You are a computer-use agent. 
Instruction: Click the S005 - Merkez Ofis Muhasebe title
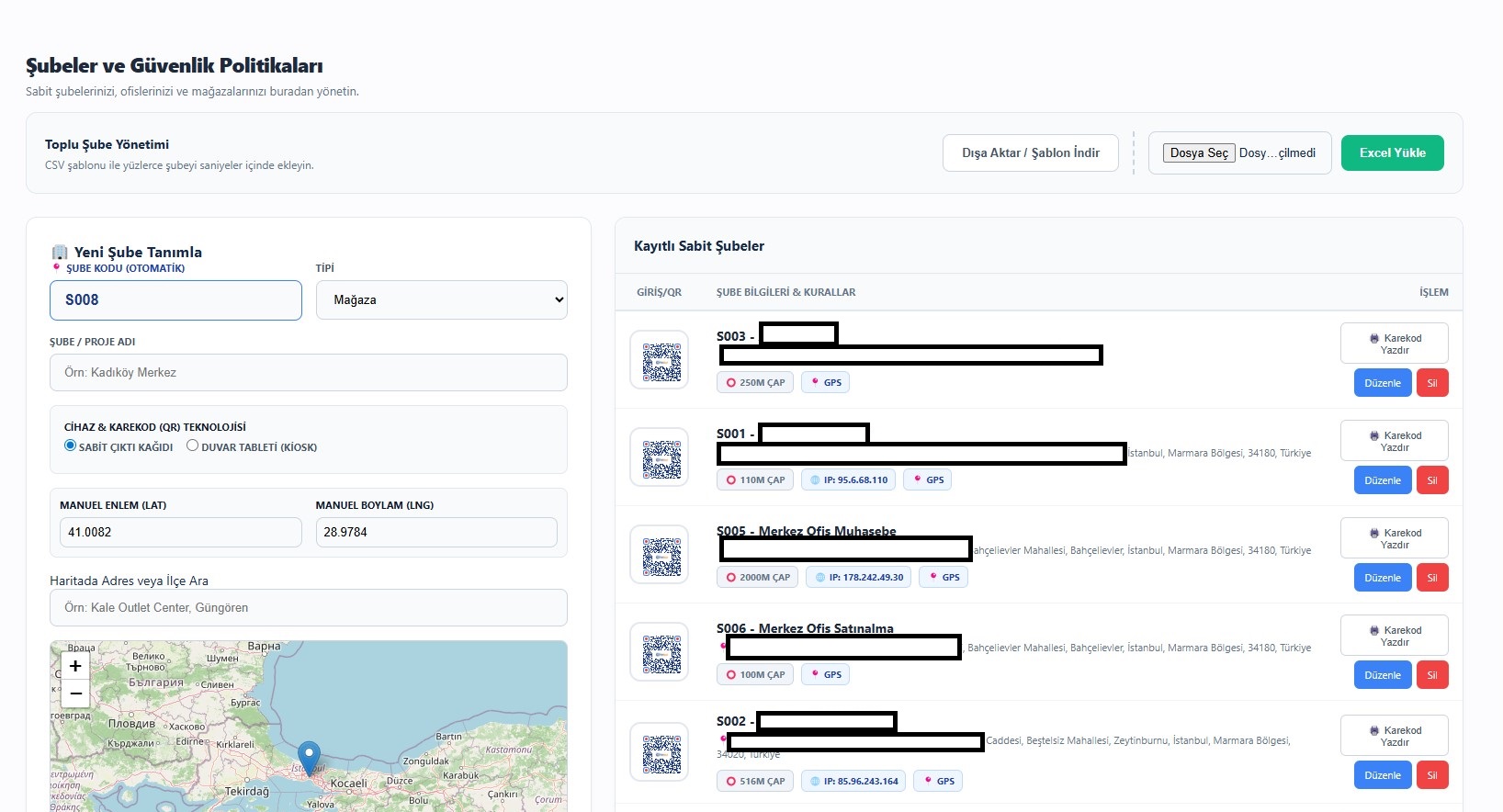(x=806, y=531)
